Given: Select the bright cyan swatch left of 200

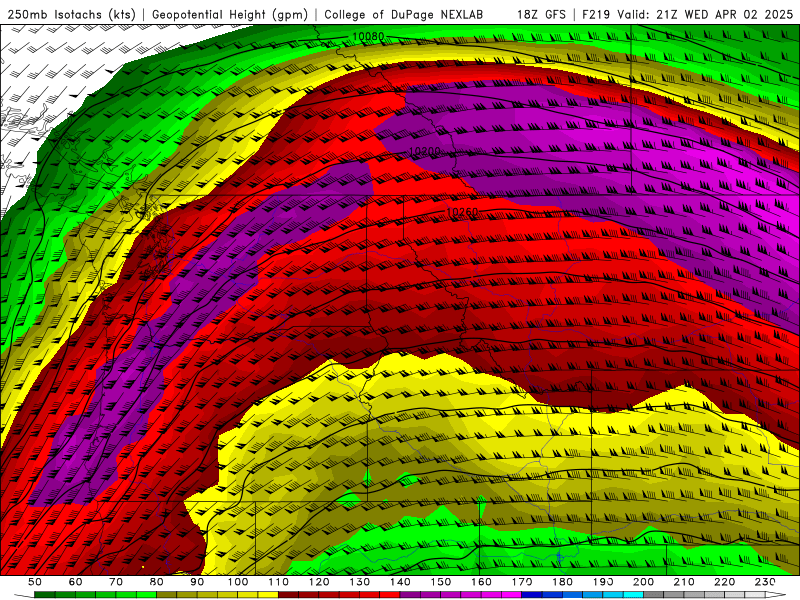Looking at the screenshot, I should click(633, 595).
